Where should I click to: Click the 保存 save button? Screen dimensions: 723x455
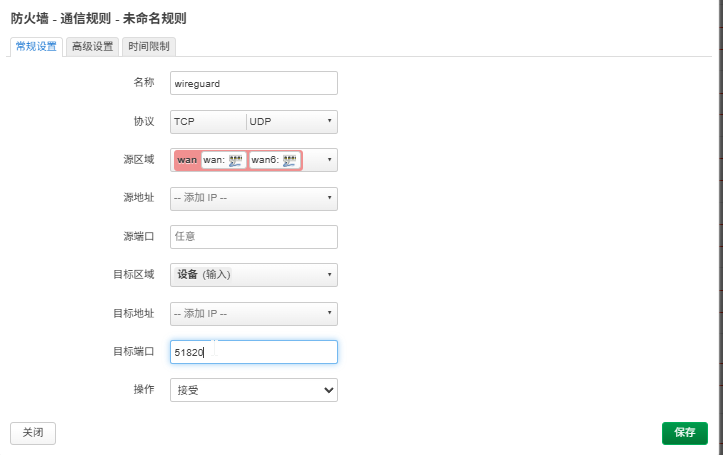coord(685,433)
